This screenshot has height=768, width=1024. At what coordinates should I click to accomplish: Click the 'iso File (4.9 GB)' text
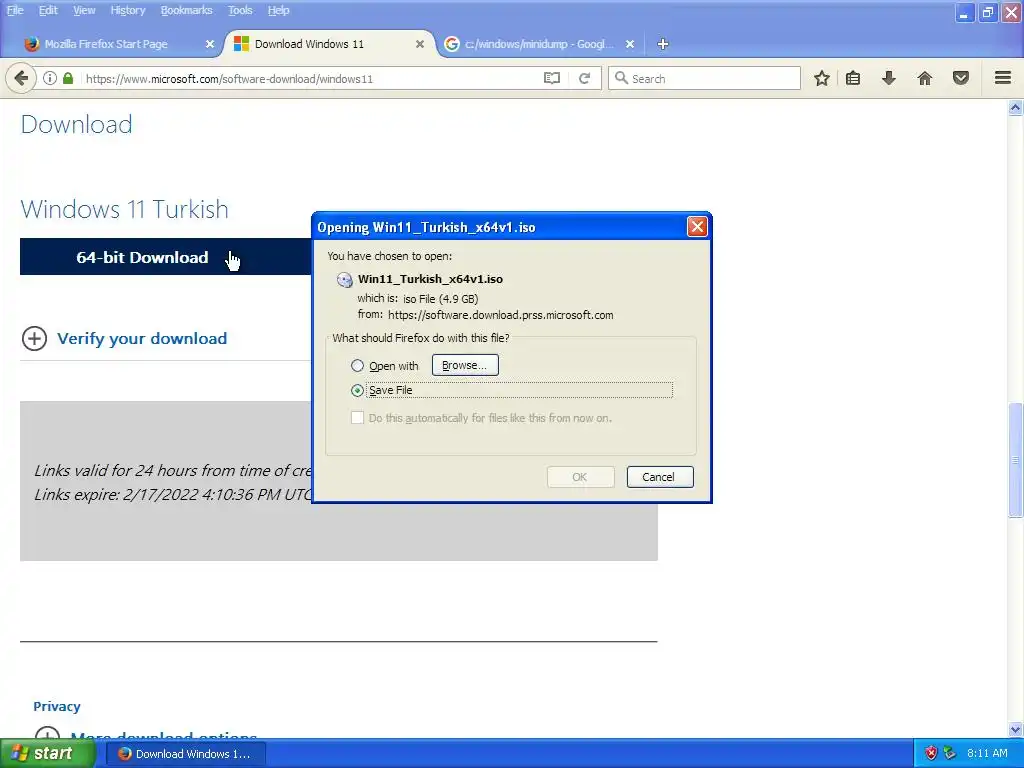pyautogui.click(x=441, y=298)
